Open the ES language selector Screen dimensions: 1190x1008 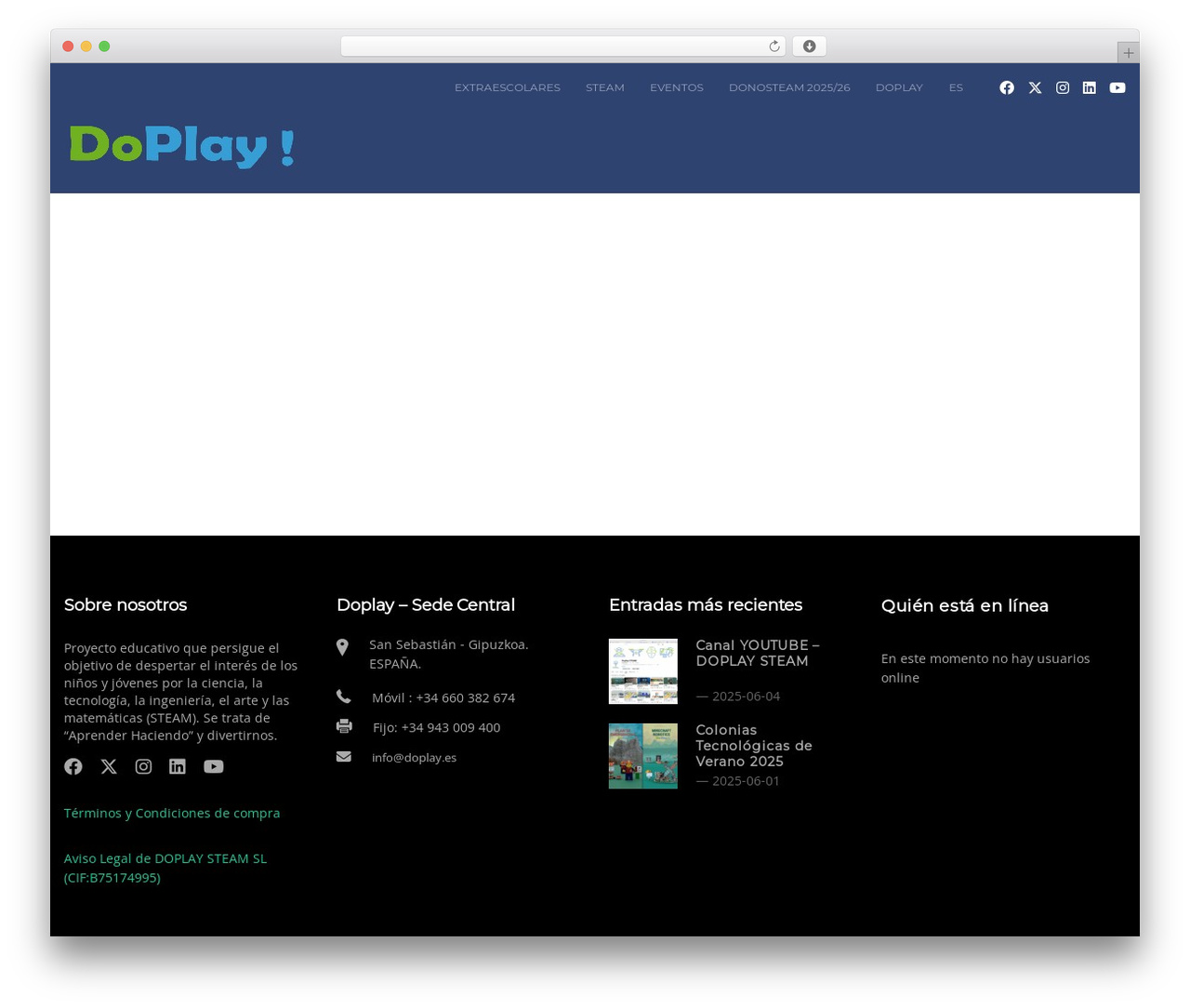956,87
